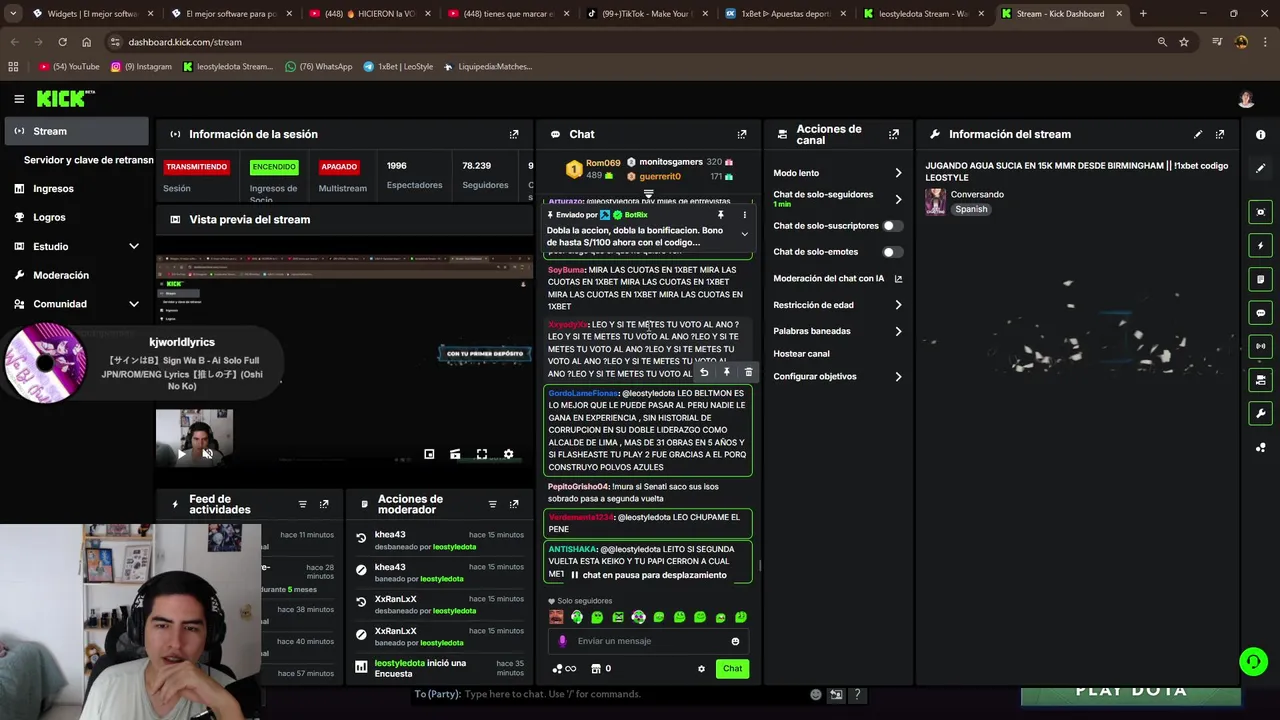Switch to the TikTok browser tab

click(x=645, y=14)
